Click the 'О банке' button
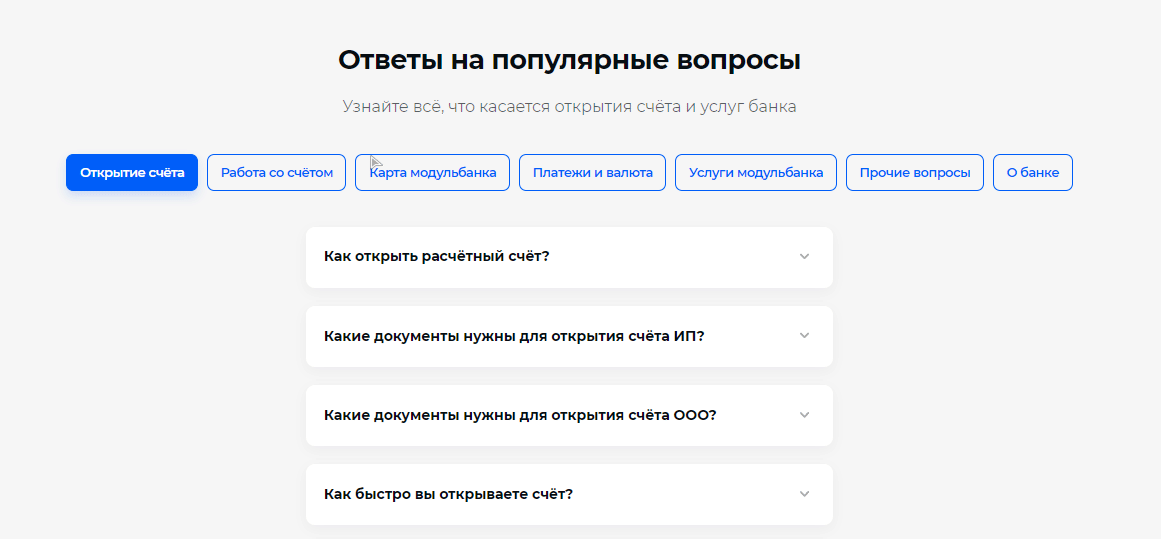1161x539 pixels. (x=1032, y=173)
